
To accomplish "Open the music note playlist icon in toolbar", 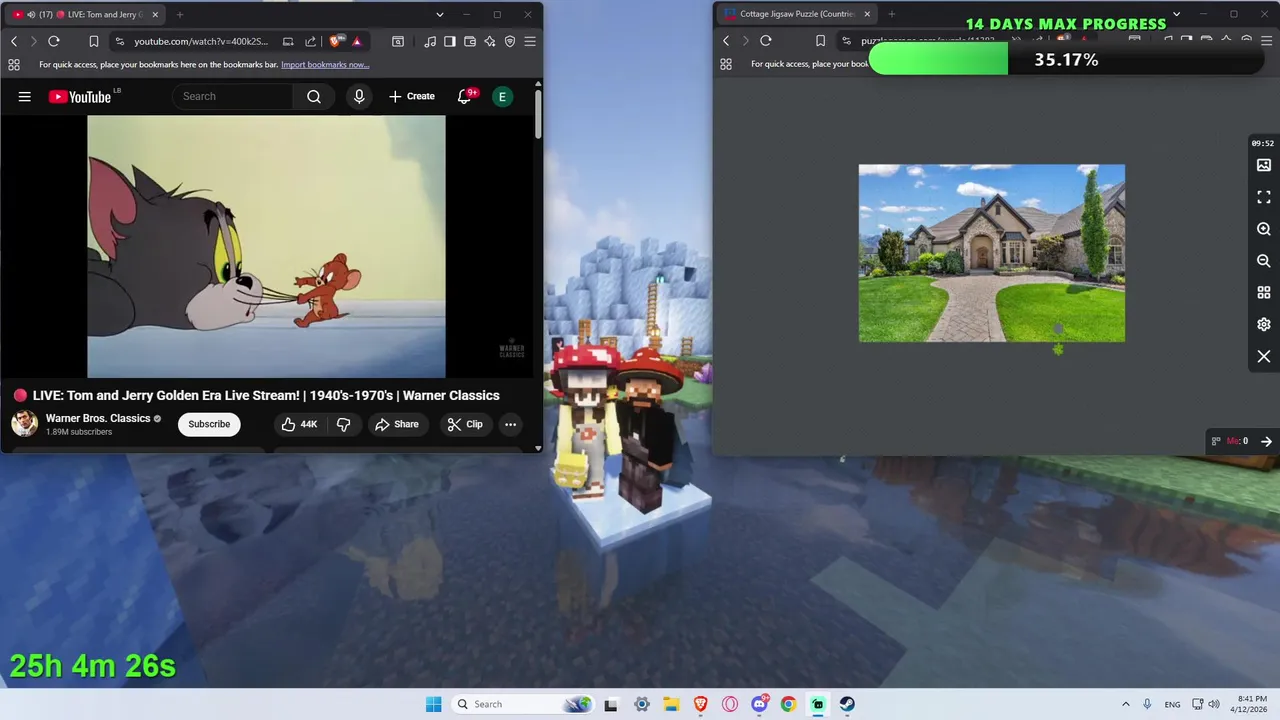I will click(x=430, y=41).
